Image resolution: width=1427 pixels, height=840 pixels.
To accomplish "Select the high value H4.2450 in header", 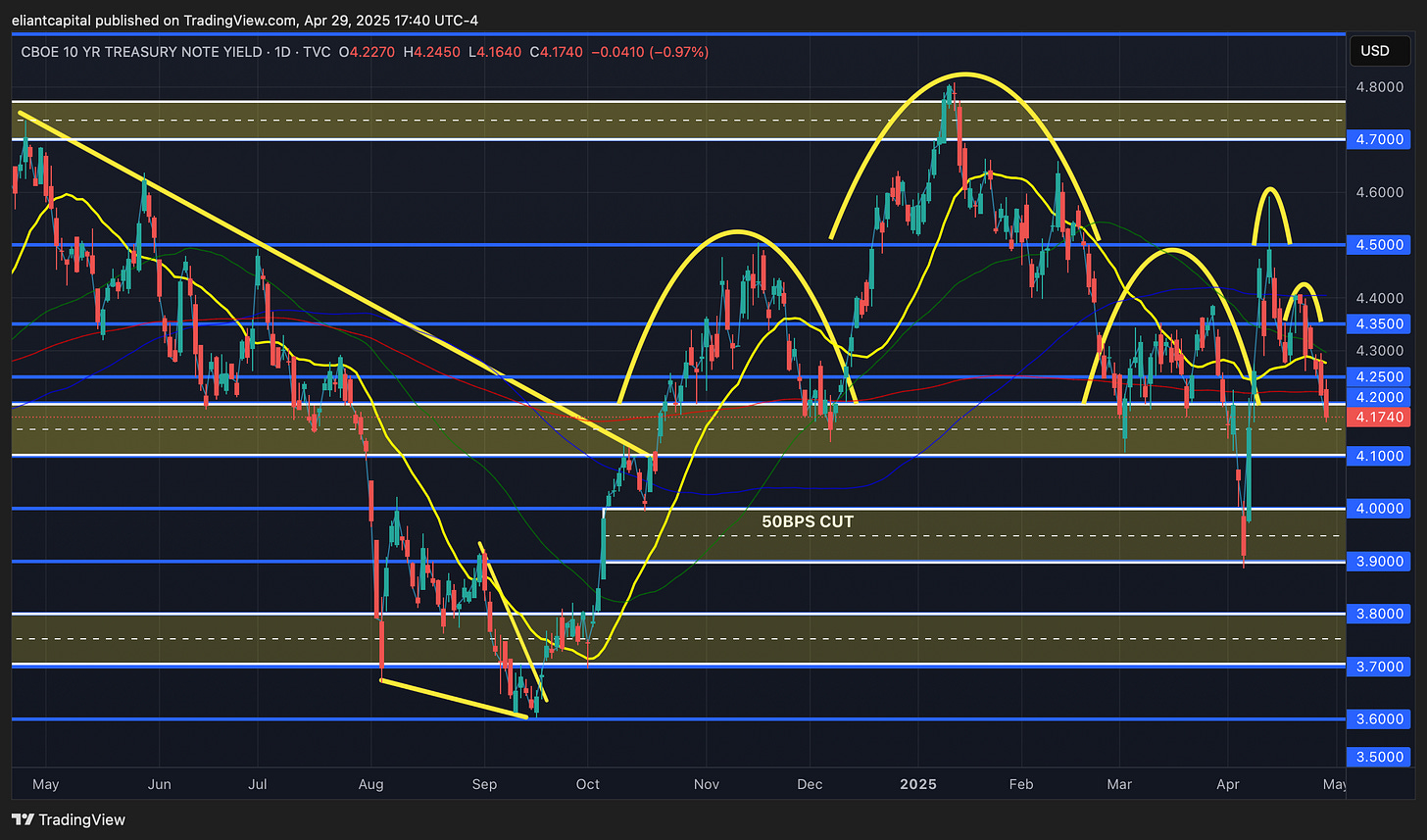I will (x=430, y=51).
